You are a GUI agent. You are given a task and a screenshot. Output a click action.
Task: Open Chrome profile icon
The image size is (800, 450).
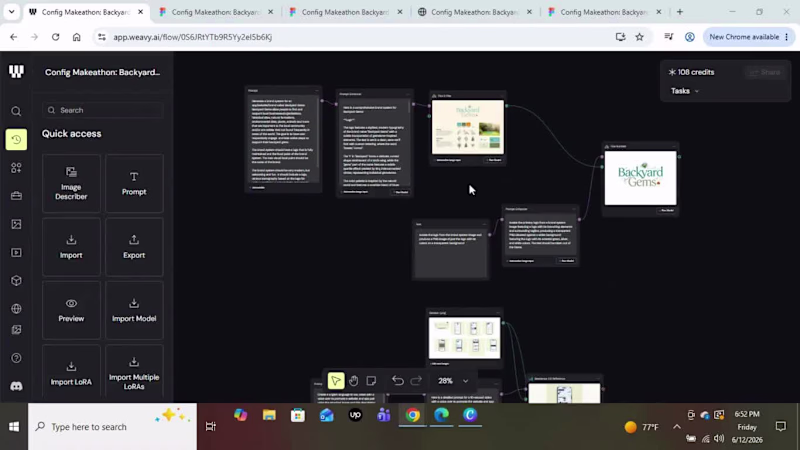(x=689, y=37)
